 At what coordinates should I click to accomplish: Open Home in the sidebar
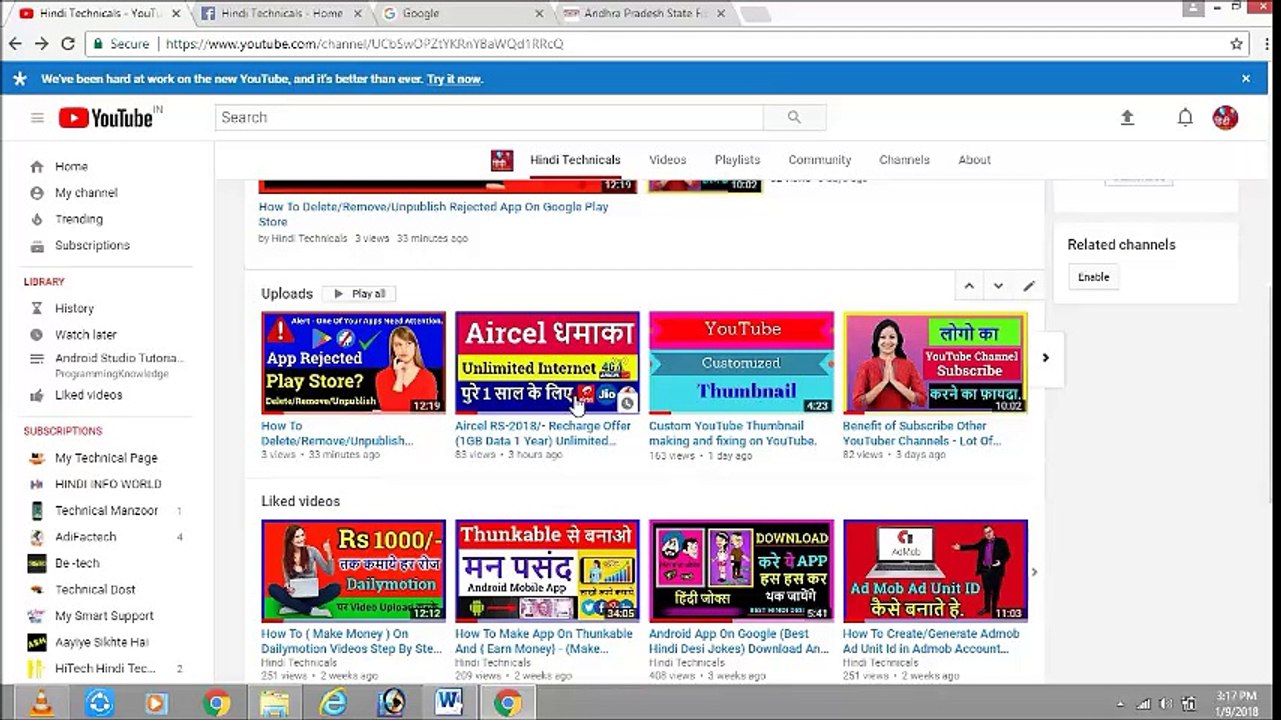point(71,167)
